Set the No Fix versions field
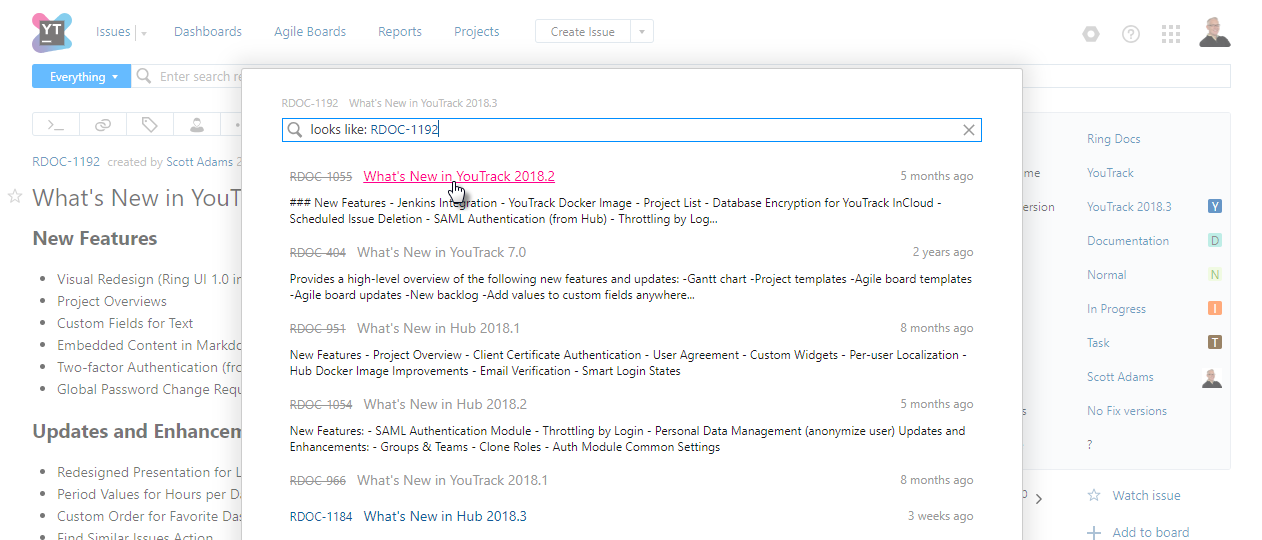Screen dimensions: 1262x540 point(1127,411)
